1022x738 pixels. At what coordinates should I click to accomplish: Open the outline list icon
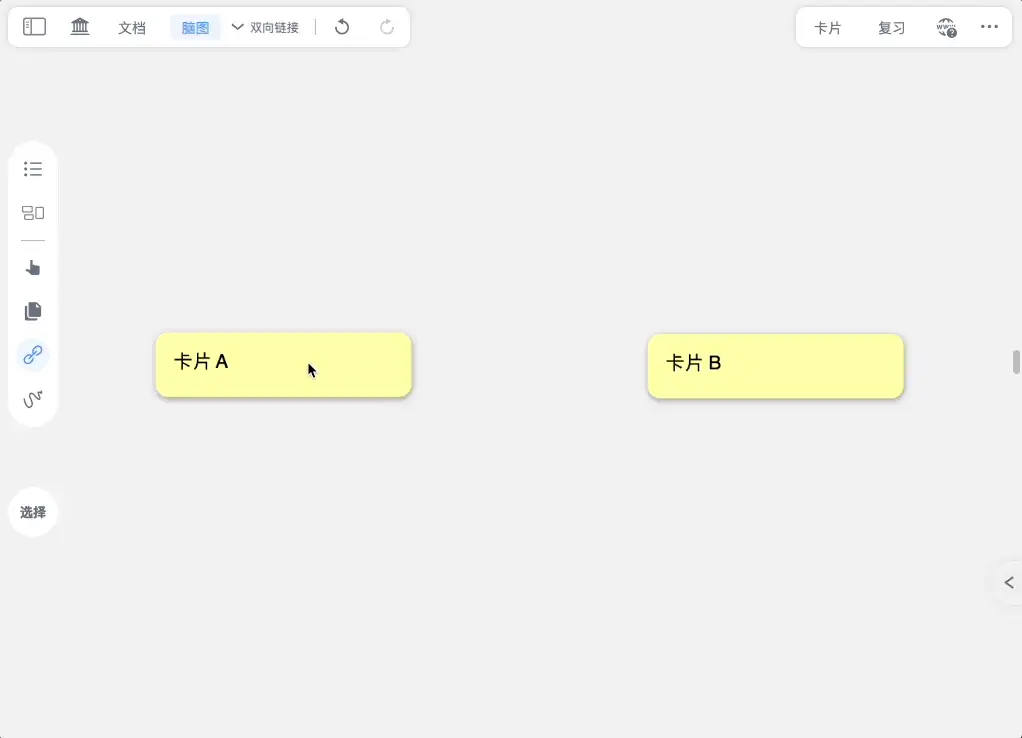[33, 169]
